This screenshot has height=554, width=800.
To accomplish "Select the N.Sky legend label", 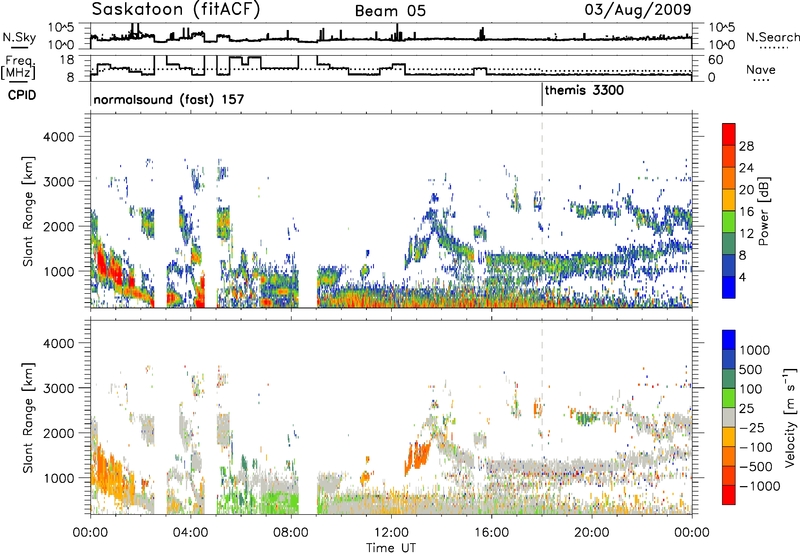I will point(19,37).
